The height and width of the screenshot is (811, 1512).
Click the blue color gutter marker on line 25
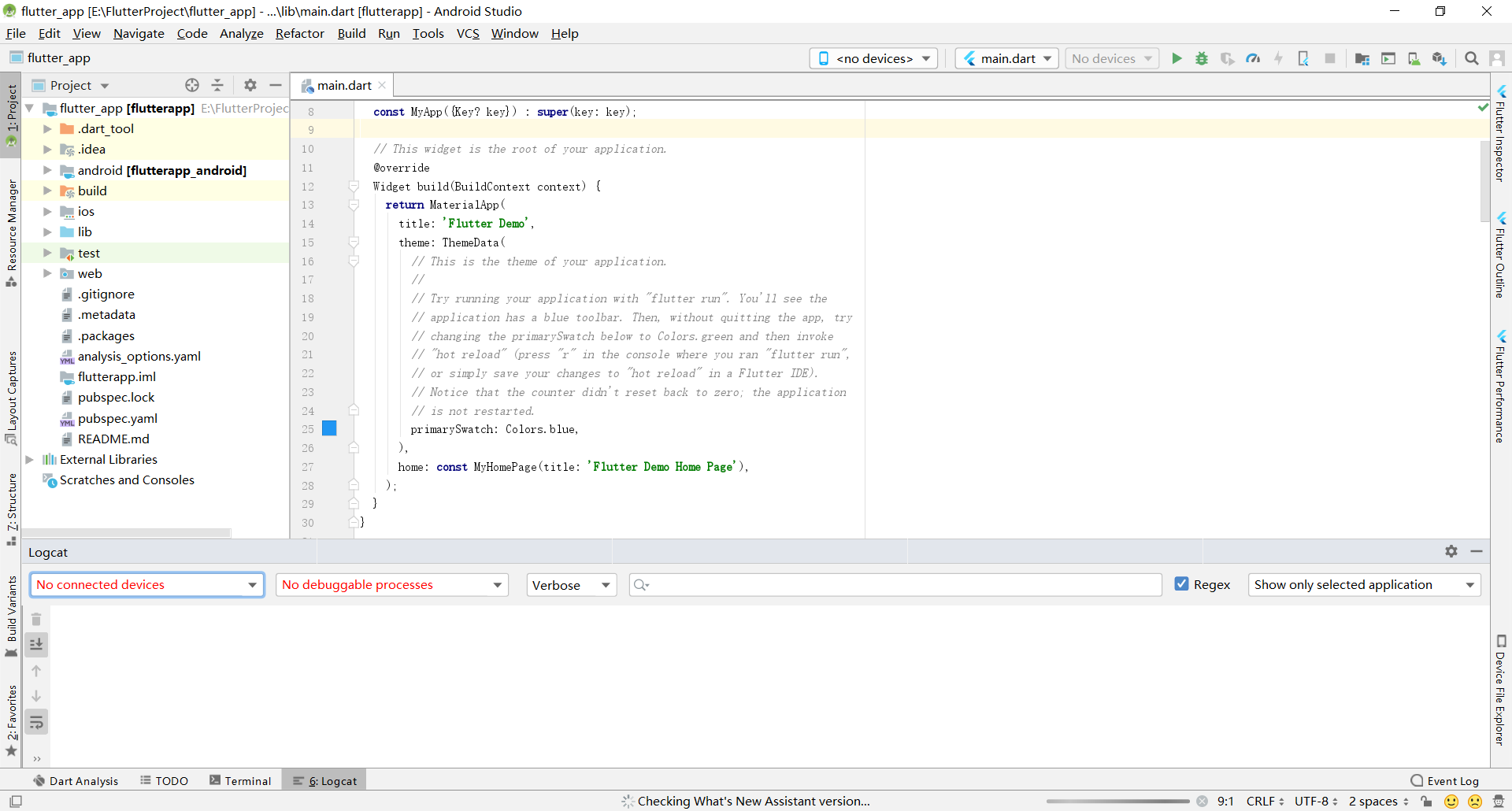330,428
